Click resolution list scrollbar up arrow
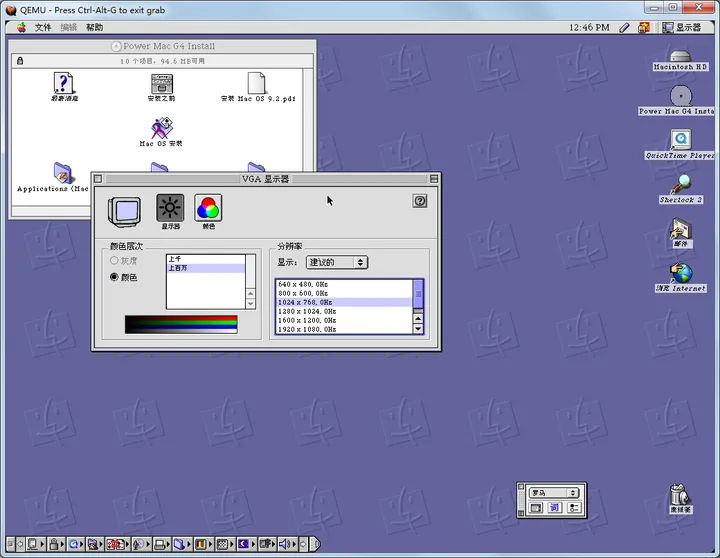The image size is (720, 558). [418, 318]
